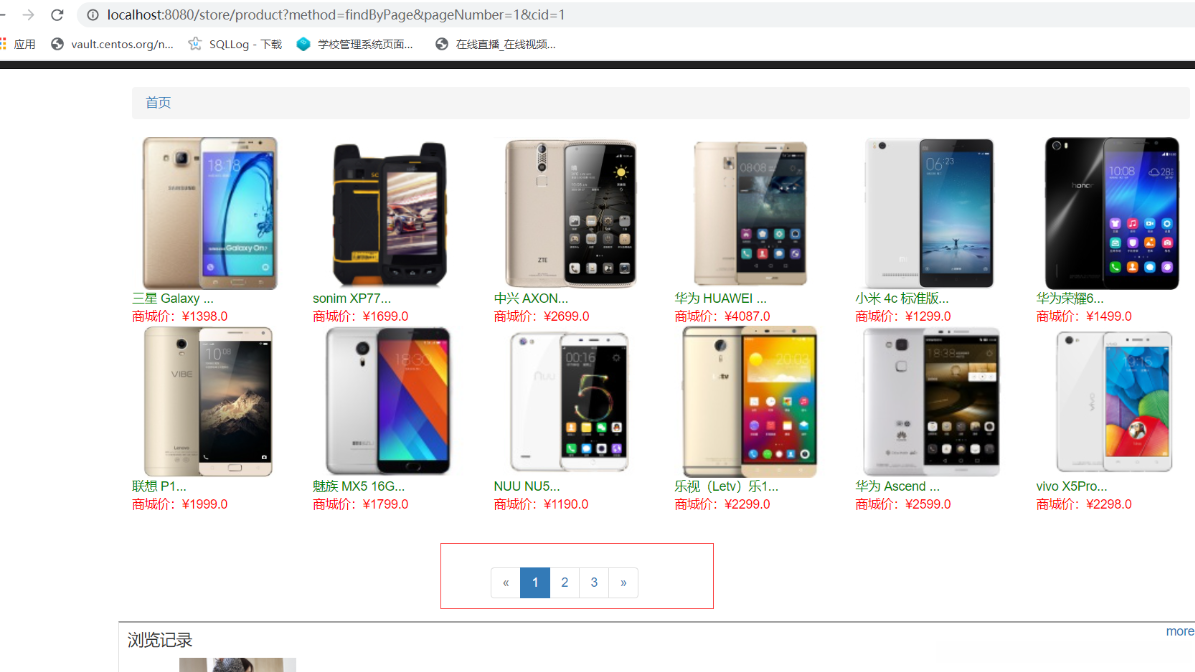Image resolution: width=1195 pixels, height=672 pixels.
Task: Open the 学校管理系统页面 bookmark
Action: [x=355, y=44]
